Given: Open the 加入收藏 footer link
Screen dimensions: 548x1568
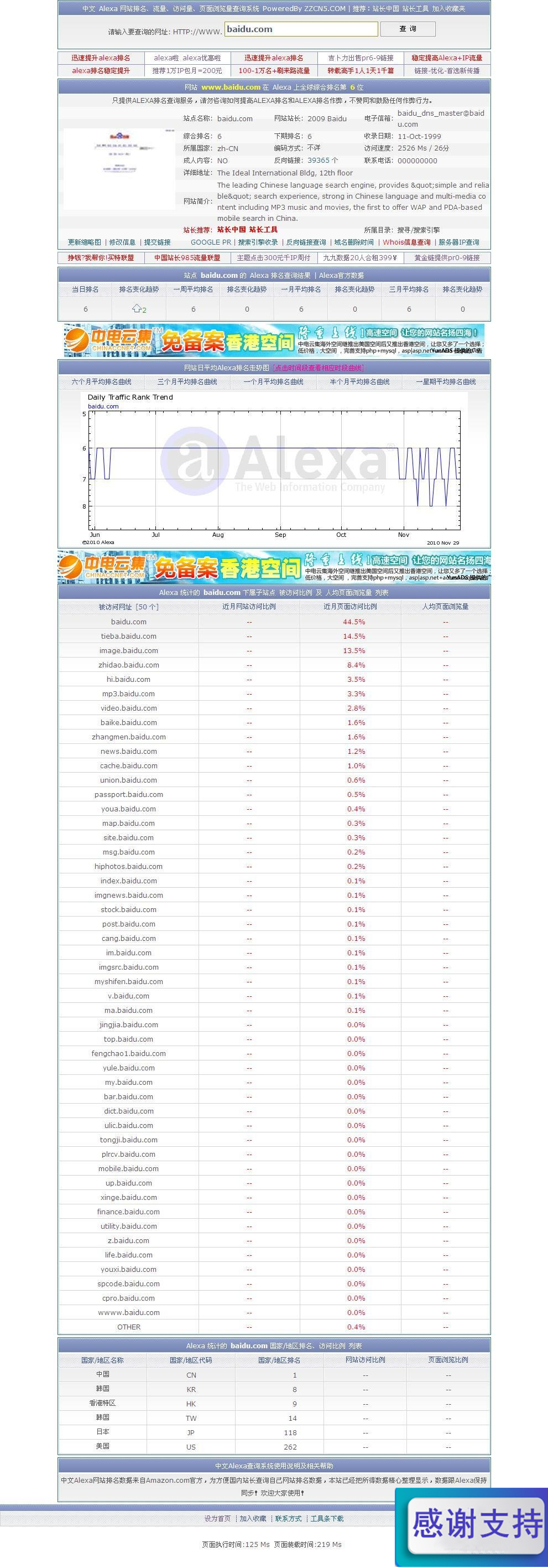Looking at the screenshot, I should 253,1519.
